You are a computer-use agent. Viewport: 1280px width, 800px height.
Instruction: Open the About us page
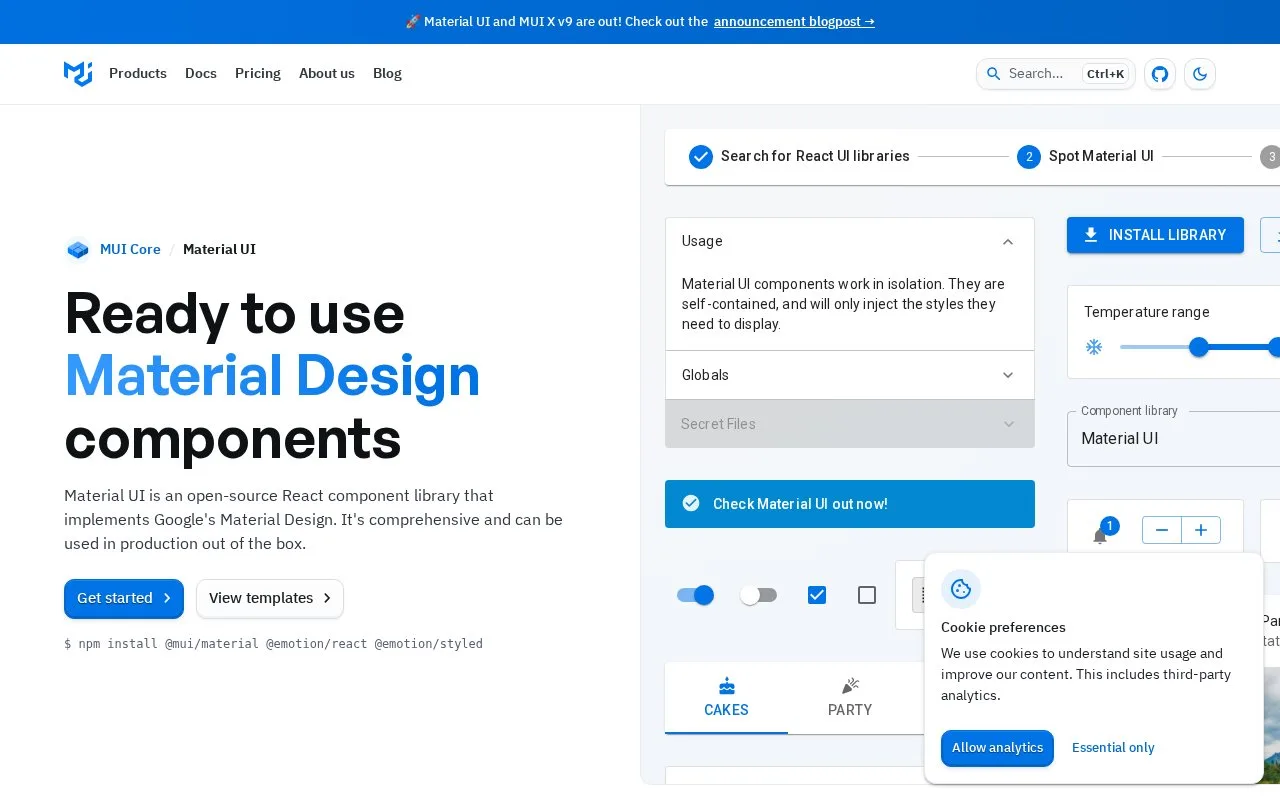click(x=327, y=73)
